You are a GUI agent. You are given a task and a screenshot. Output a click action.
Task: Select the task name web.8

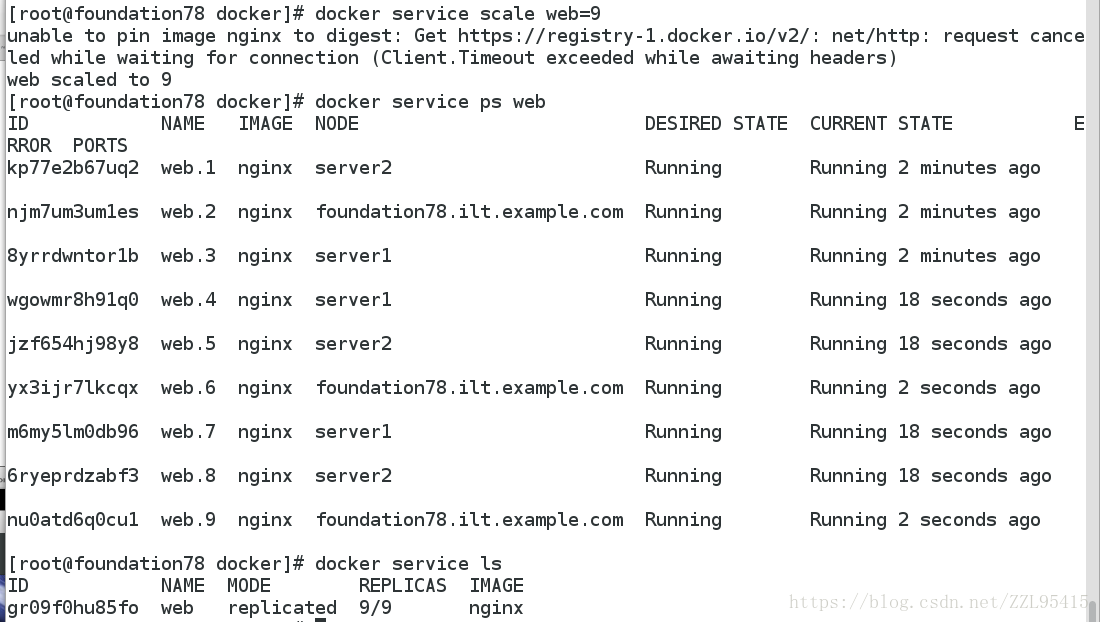click(x=188, y=475)
